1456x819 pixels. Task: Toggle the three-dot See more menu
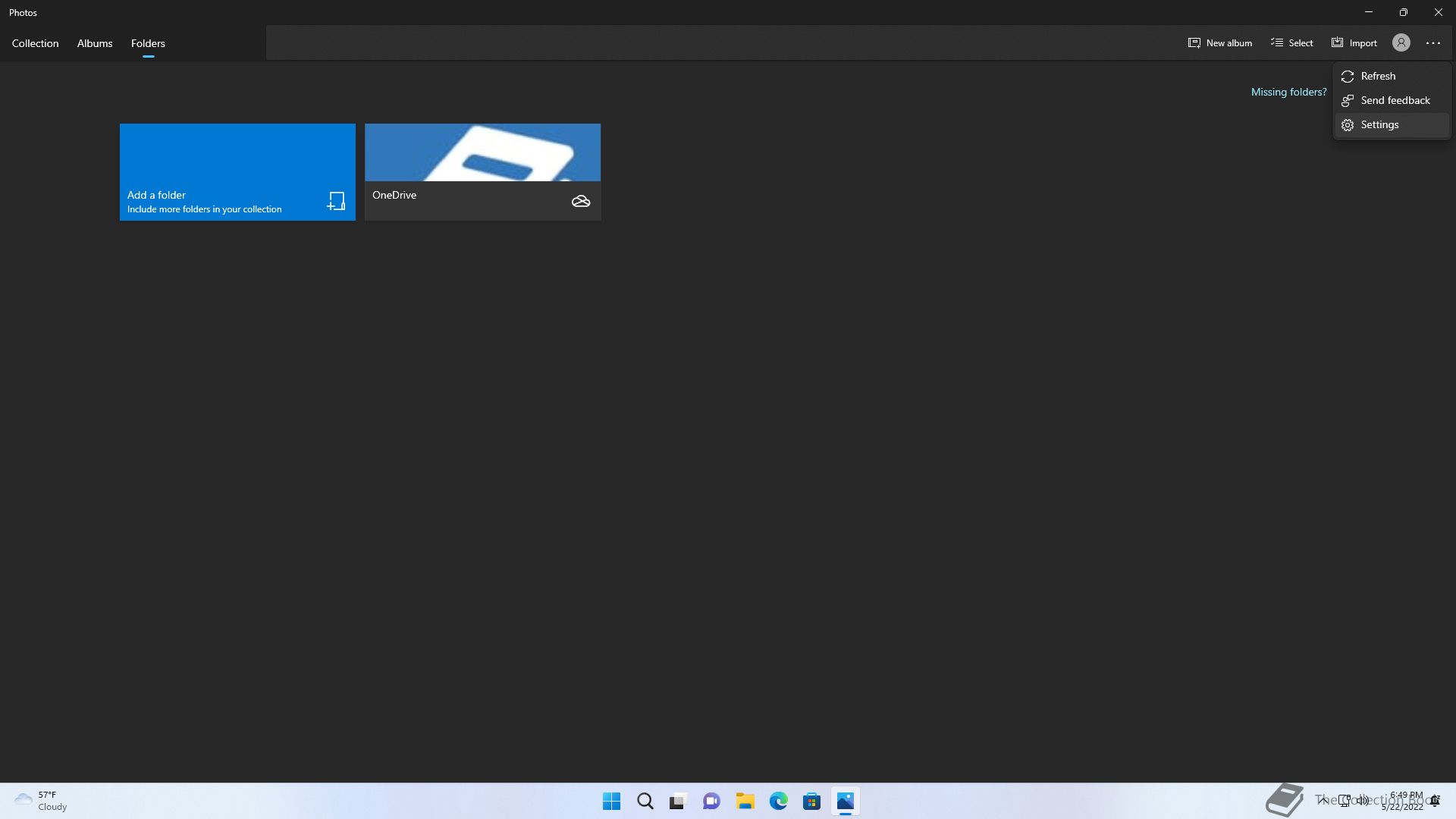tap(1432, 43)
